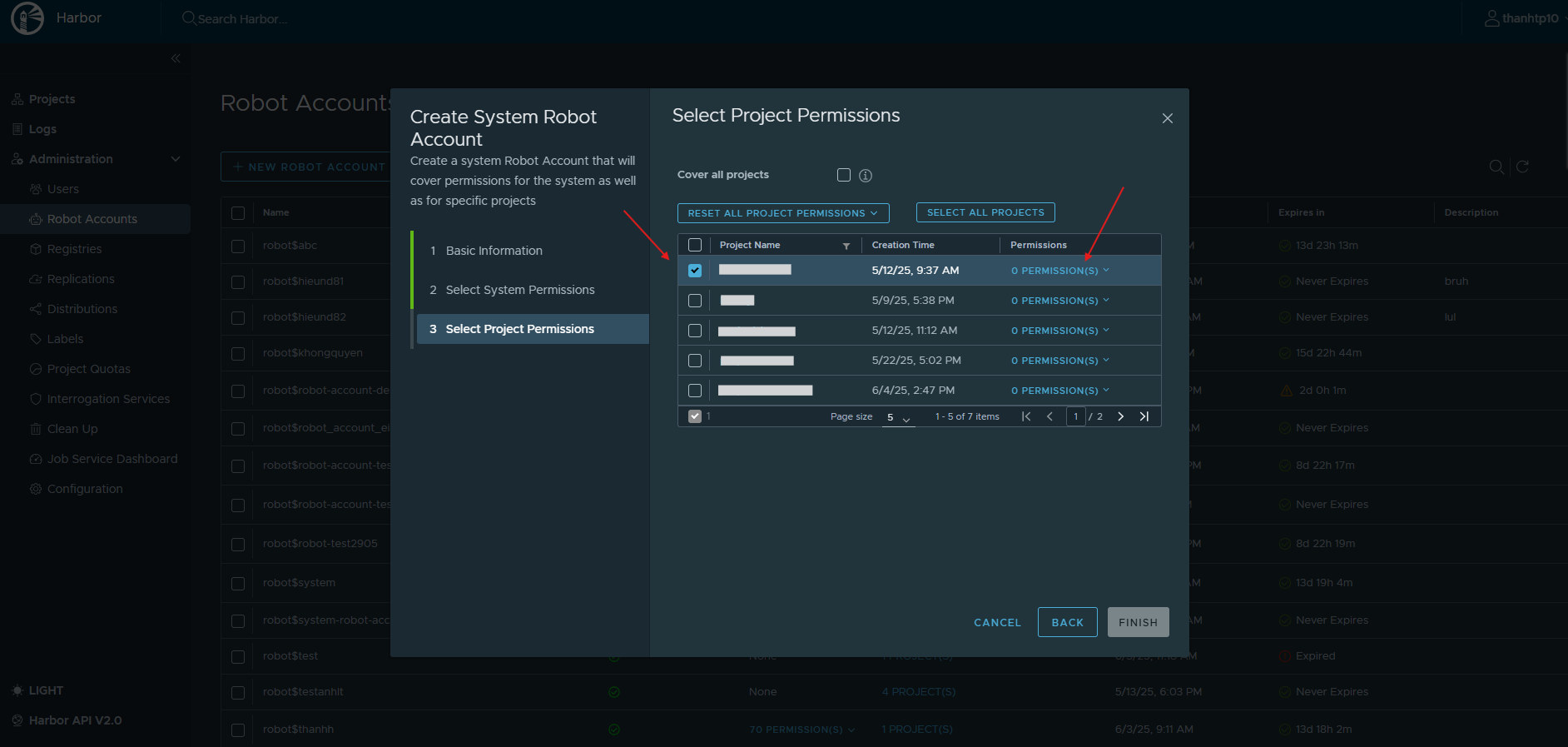Screen dimensions: 1568x747
Task: Click the Project Name filter icon
Action: coord(846,246)
